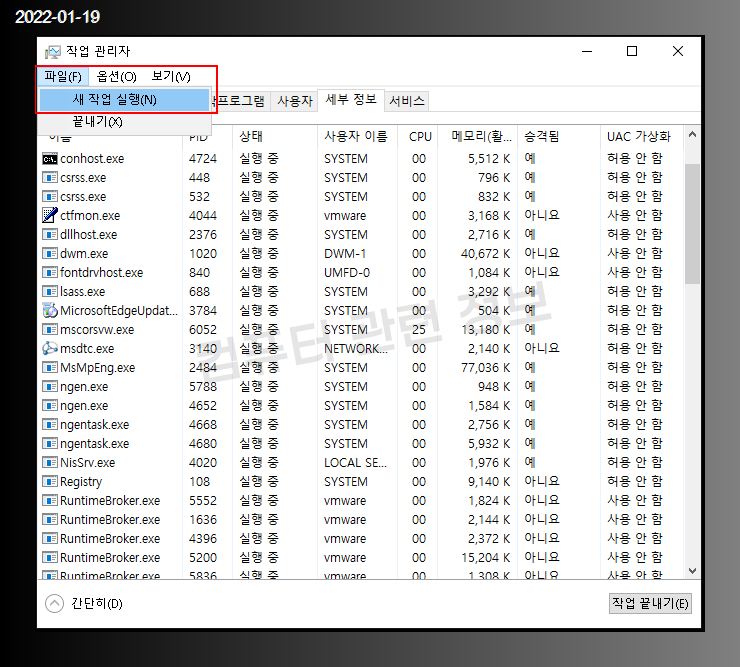This screenshot has width=740, height=667.
Task: Click the vertical scrollbar thumb
Action: pos(692,224)
